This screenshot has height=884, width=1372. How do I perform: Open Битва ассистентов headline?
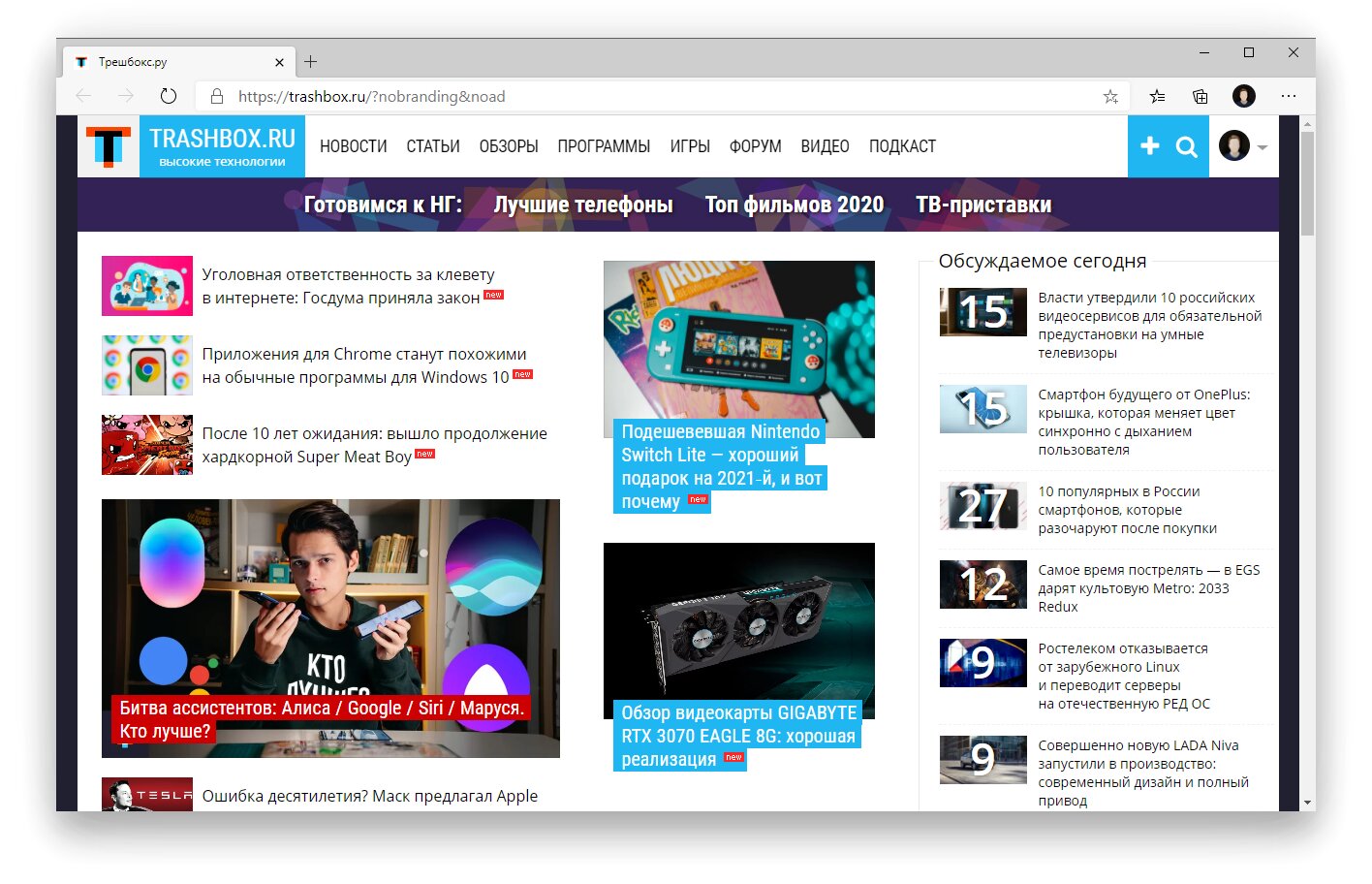[x=322, y=719]
